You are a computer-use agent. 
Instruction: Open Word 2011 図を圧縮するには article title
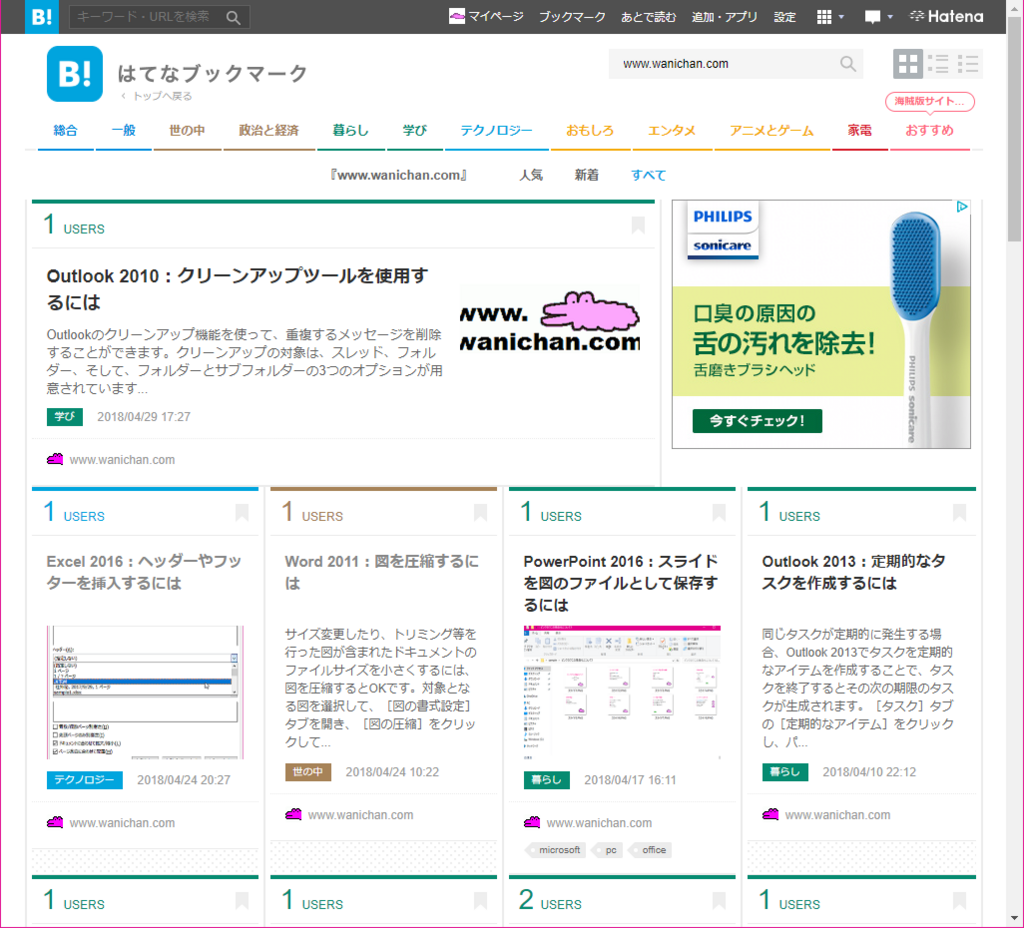pos(383,572)
